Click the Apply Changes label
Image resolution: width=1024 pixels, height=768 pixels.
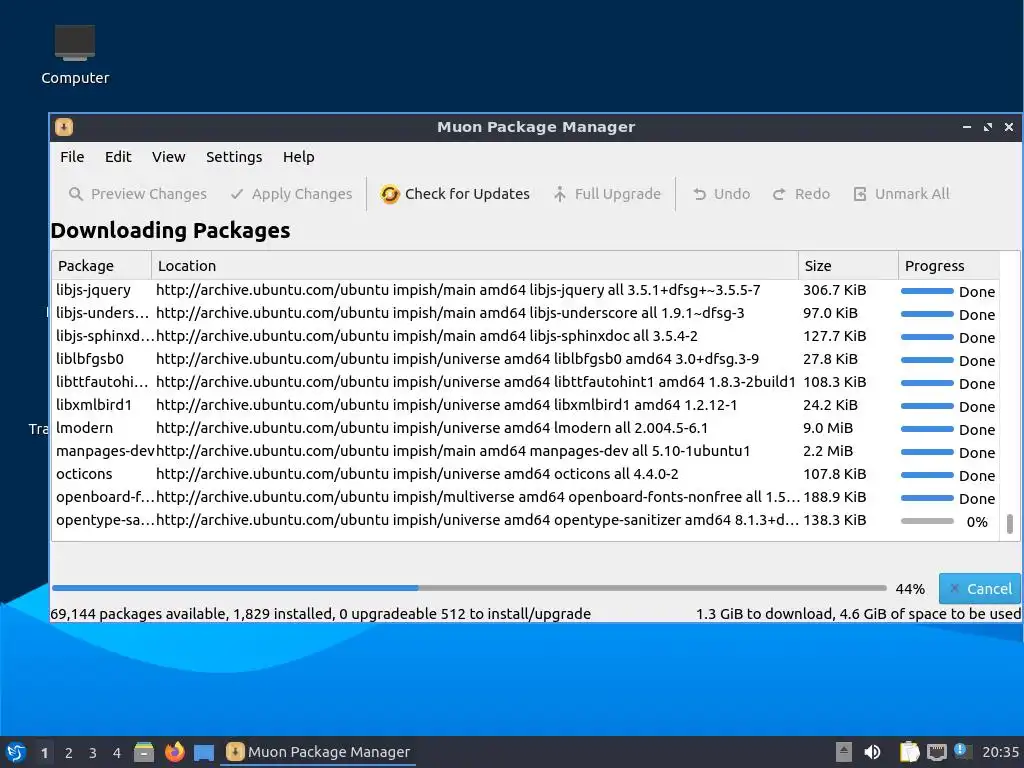302,194
